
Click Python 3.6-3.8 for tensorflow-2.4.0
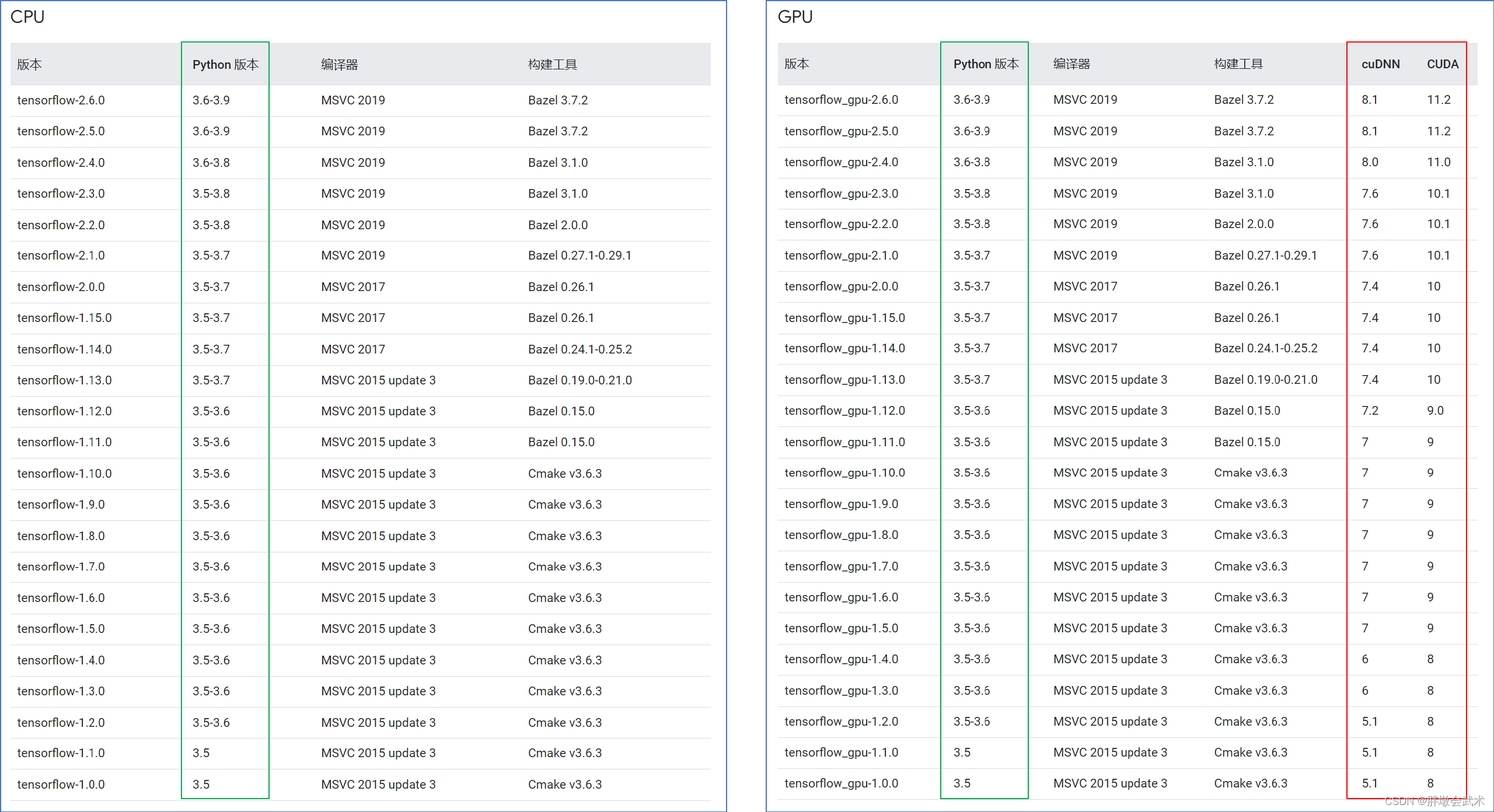click(x=211, y=163)
